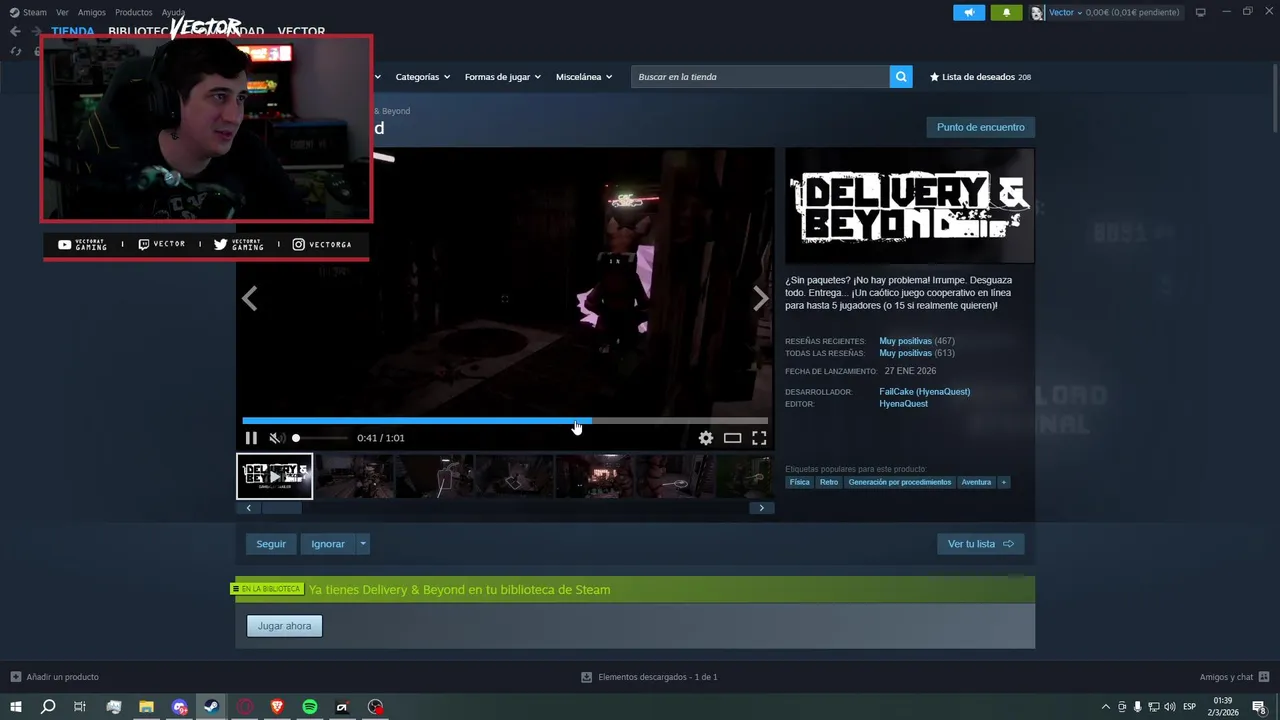
Task: Open the dropdown arrow beside Ignorar
Action: tap(363, 544)
